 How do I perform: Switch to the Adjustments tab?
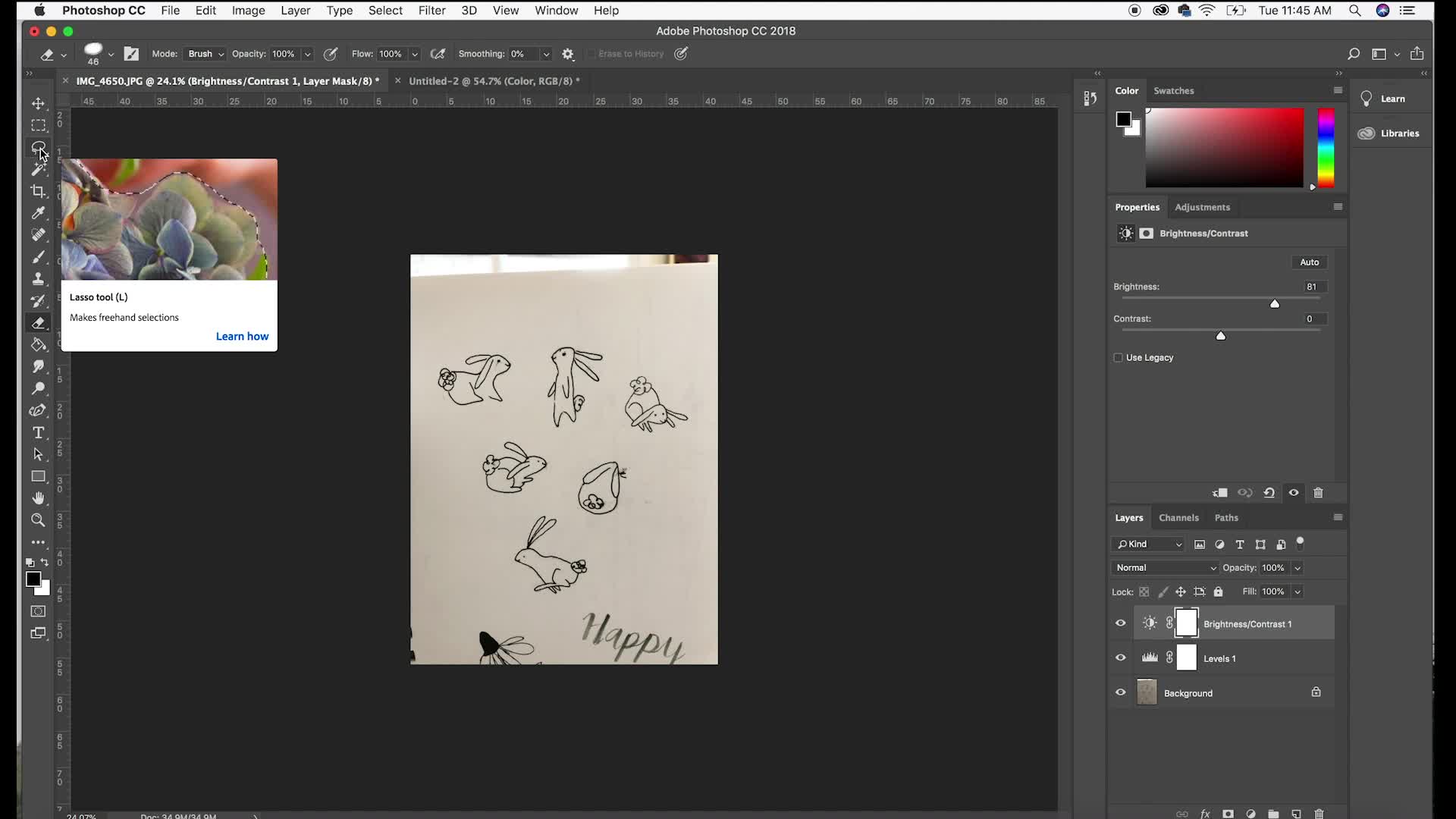1202,207
